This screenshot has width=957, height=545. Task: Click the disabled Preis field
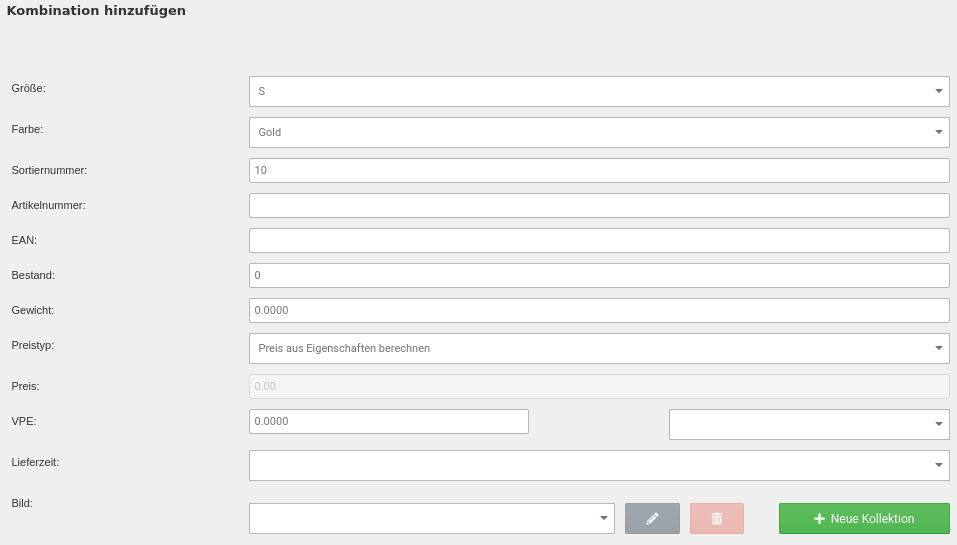pos(598,386)
